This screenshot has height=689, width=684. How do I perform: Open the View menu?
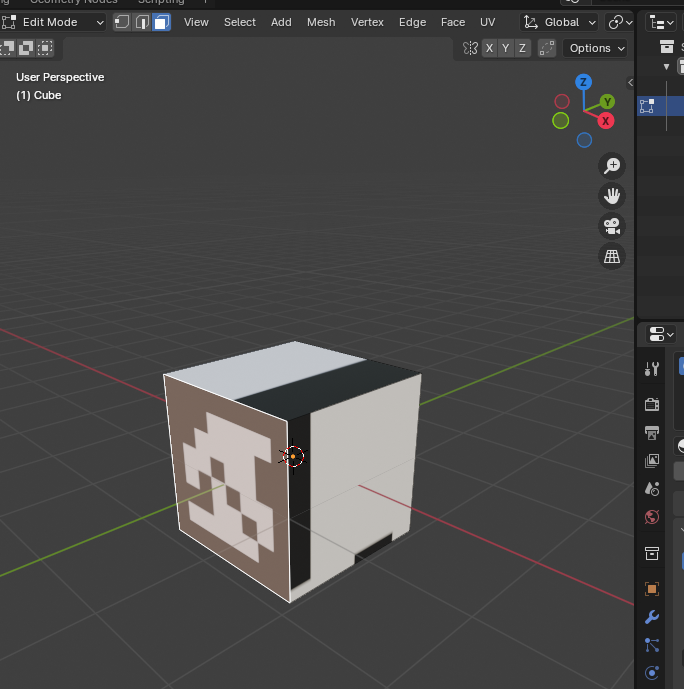click(x=196, y=22)
